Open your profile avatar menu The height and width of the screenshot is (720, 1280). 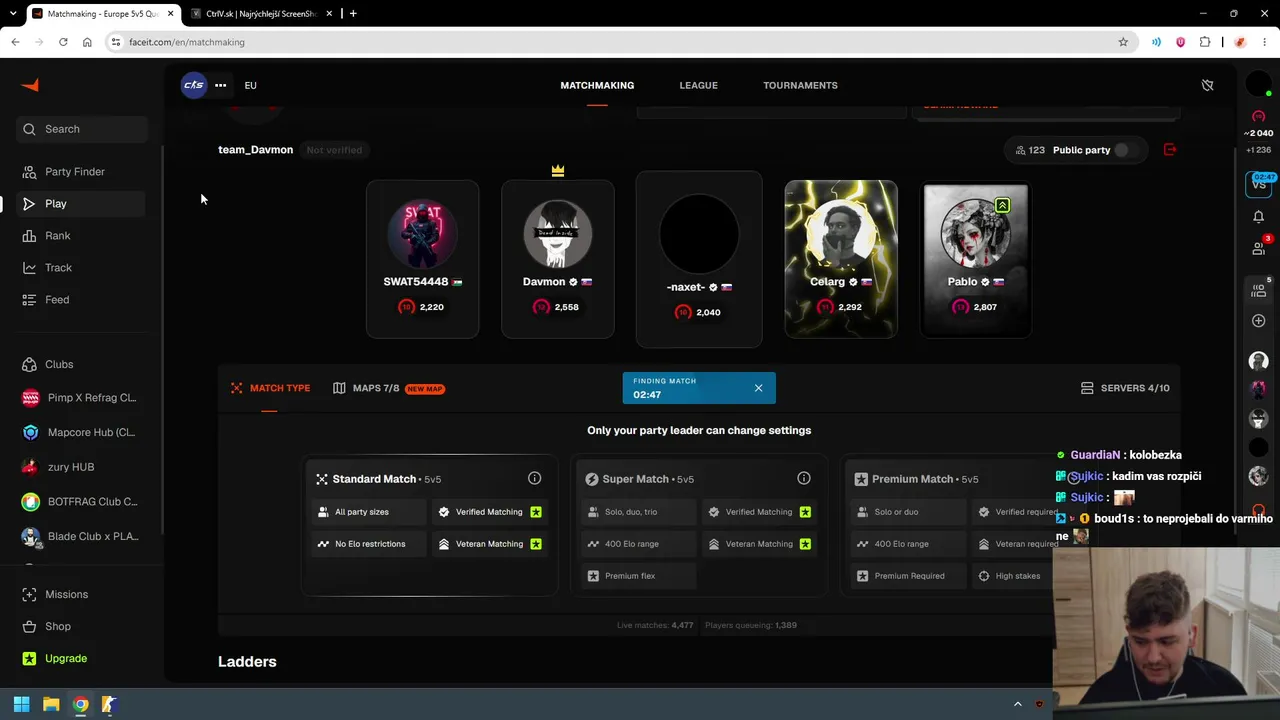click(x=1258, y=85)
